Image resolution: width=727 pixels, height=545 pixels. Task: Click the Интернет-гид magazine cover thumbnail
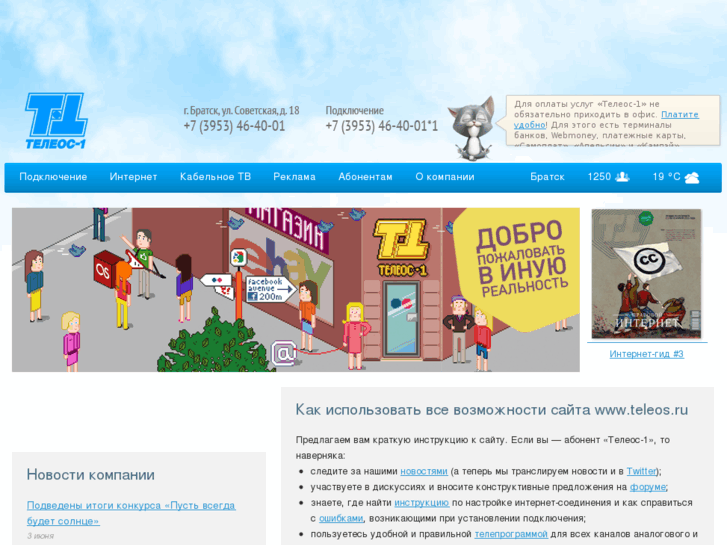[x=646, y=274]
